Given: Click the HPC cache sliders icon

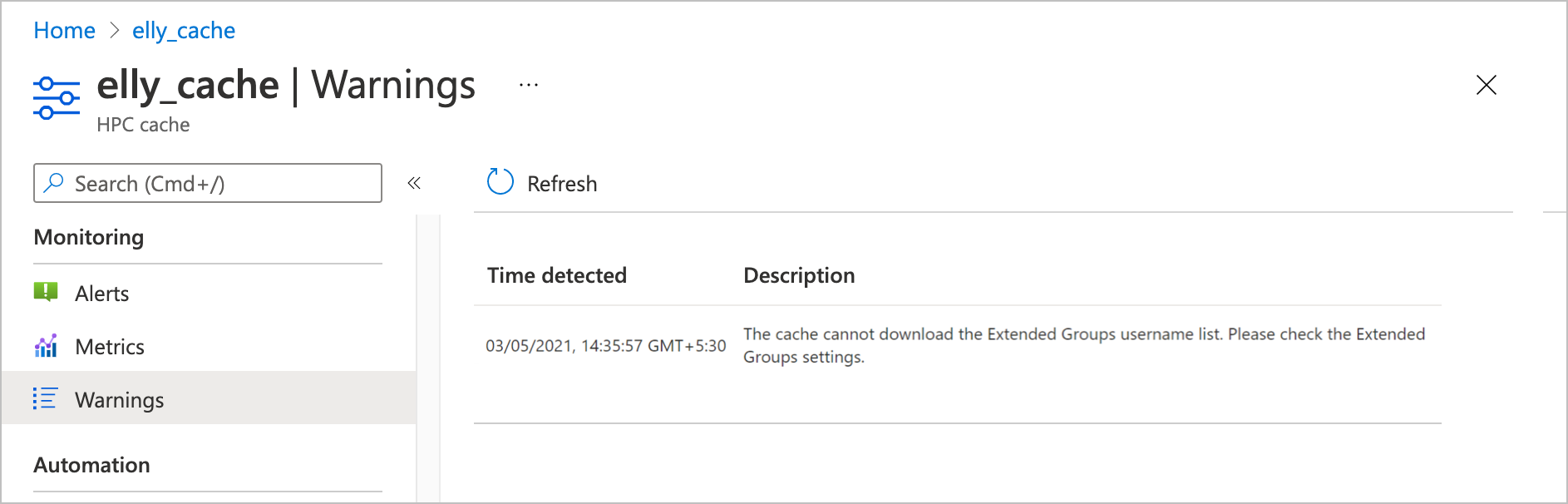Looking at the screenshot, I should pyautogui.click(x=55, y=98).
